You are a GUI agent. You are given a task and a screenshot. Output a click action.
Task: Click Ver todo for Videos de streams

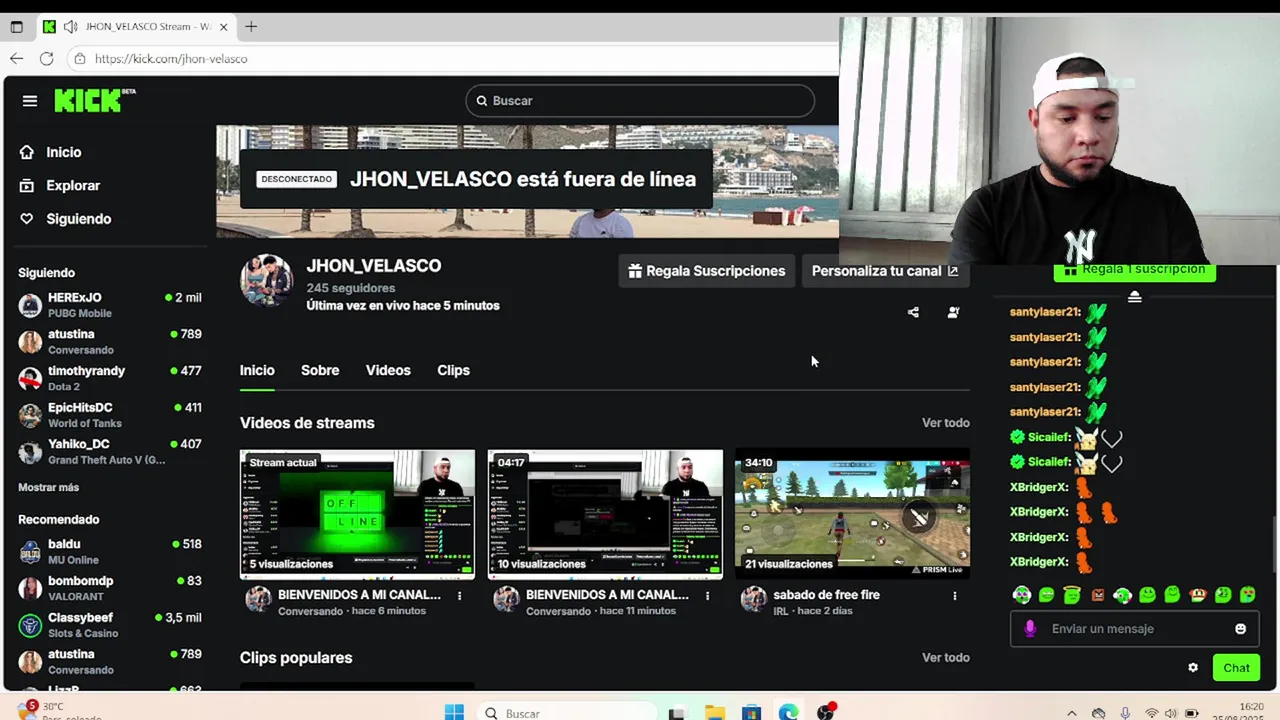pos(945,423)
